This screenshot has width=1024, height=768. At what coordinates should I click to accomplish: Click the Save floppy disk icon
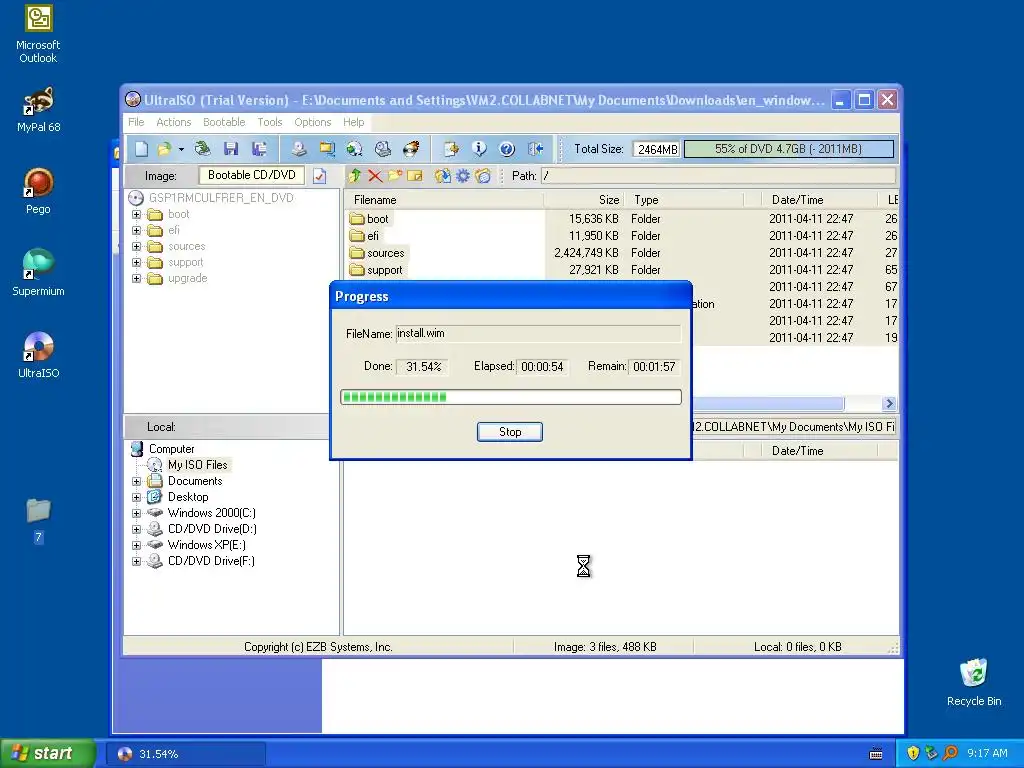231,149
